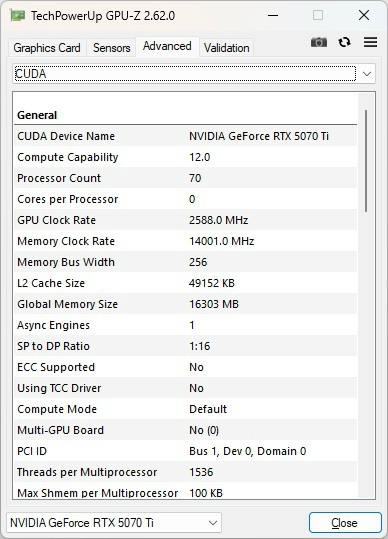Image resolution: width=388 pixels, height=539 pixels.
Task: Close the window with the X button
Action: [364, 15]
